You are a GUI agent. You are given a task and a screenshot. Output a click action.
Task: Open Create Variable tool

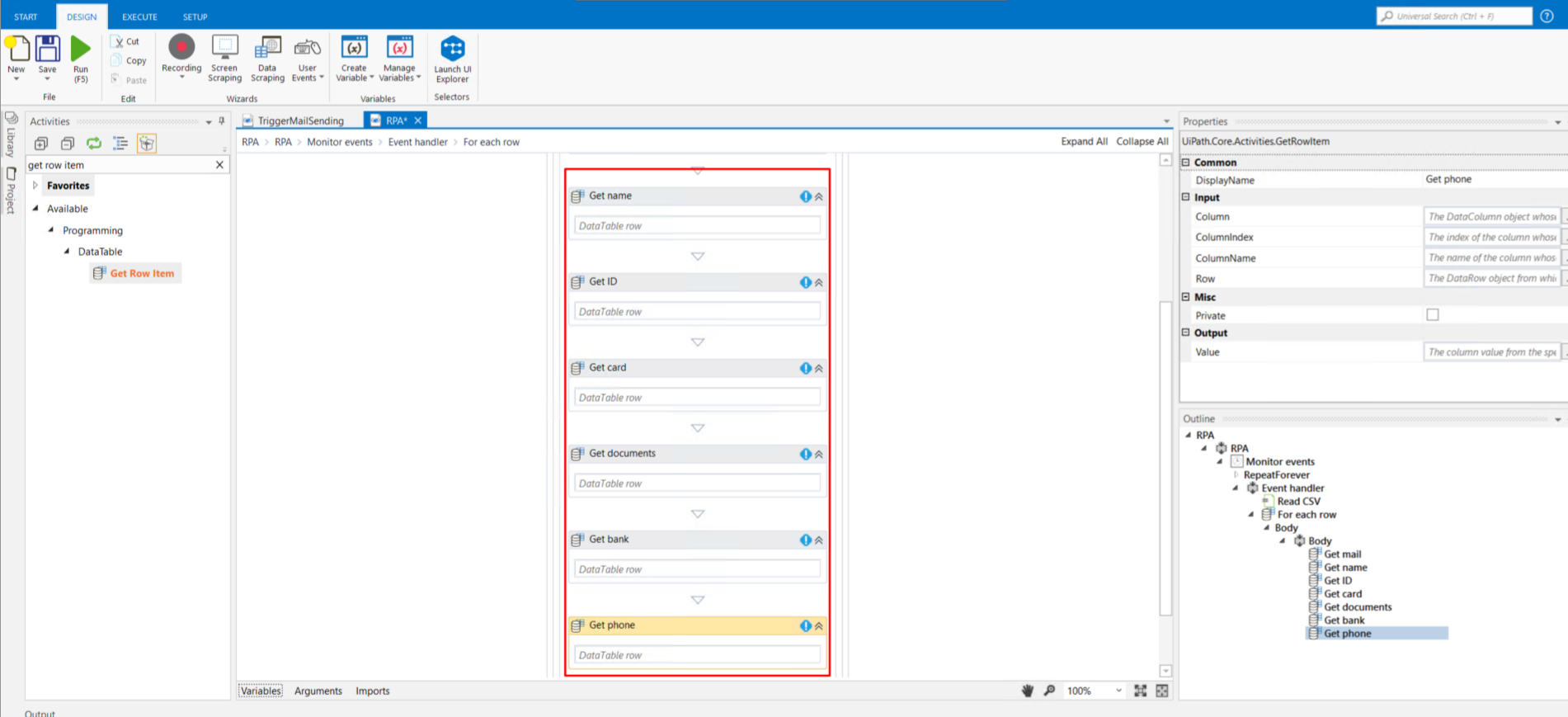355,58
